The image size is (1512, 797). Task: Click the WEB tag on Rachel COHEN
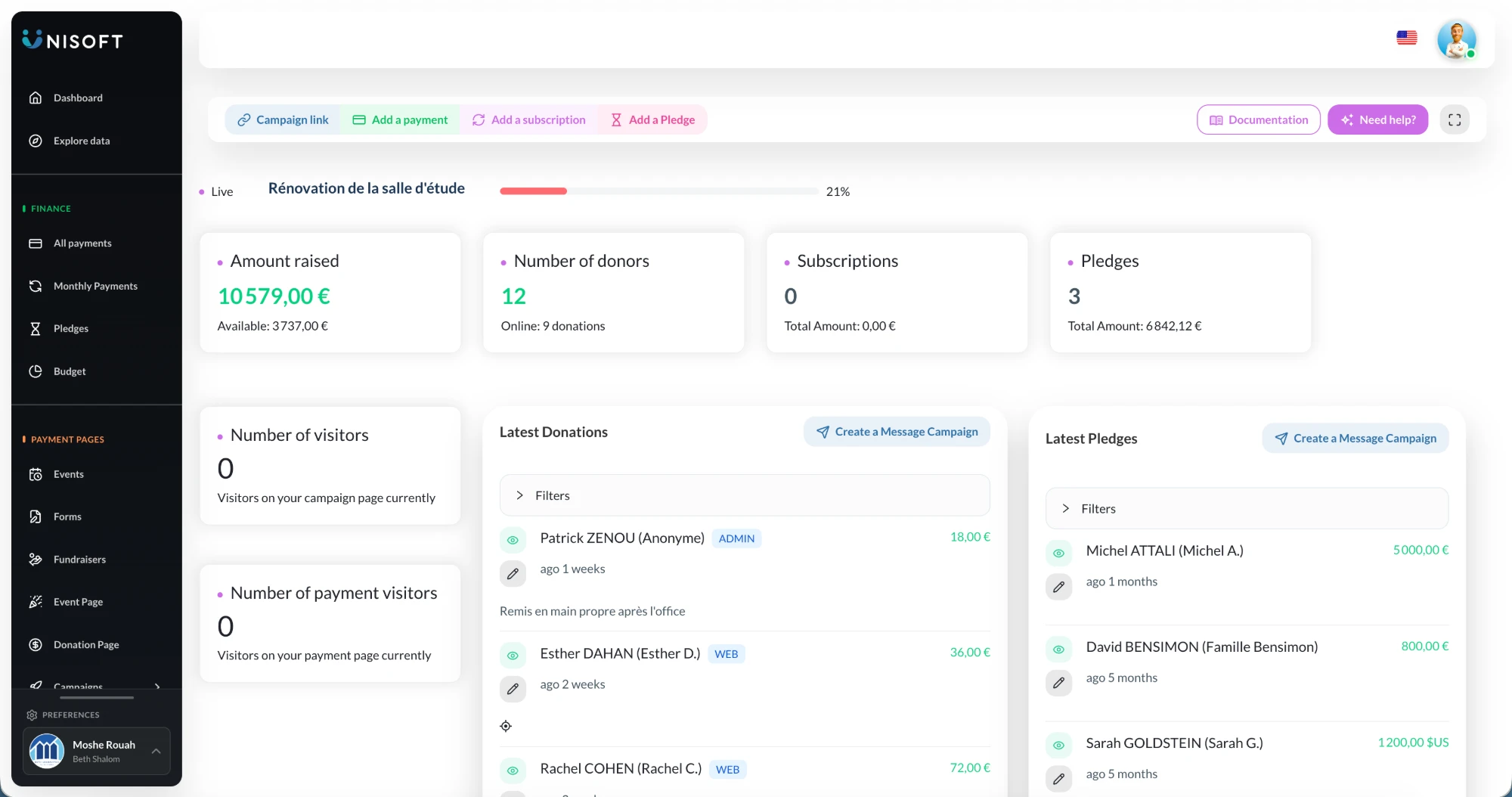(x=727, y=769)
